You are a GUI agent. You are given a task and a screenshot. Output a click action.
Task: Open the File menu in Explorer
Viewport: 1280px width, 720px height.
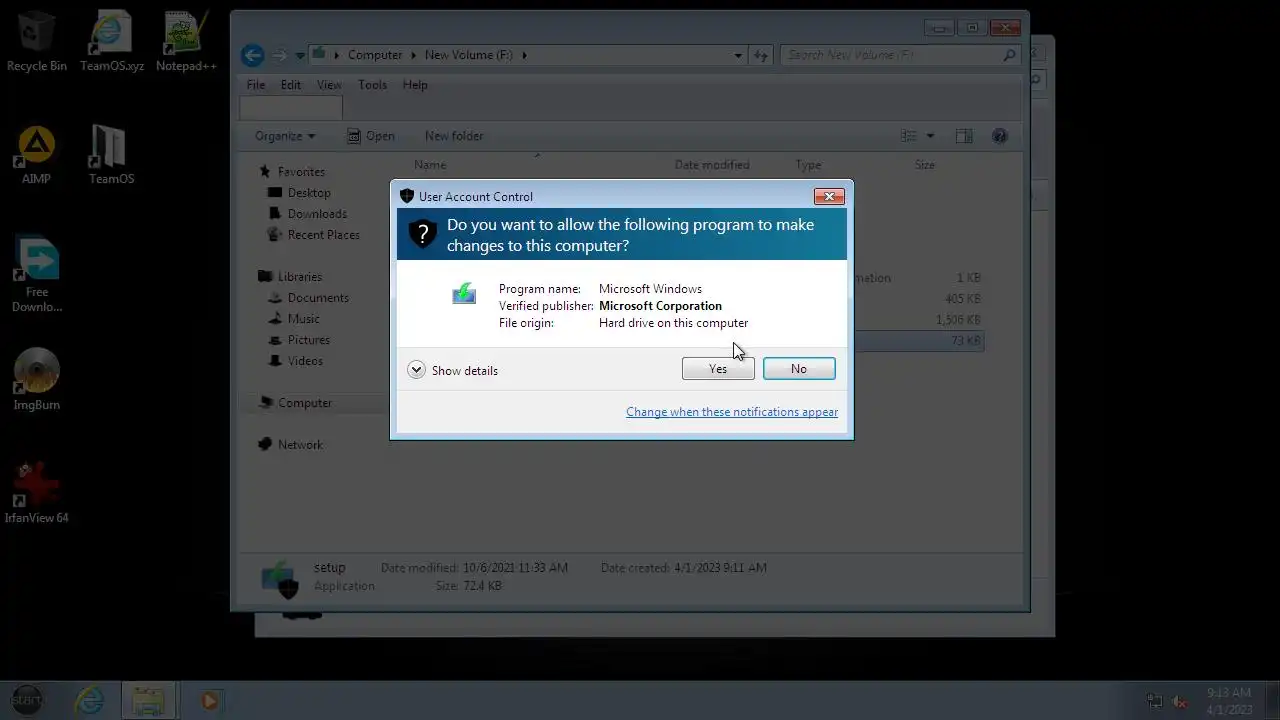click(x=256, y=85)
